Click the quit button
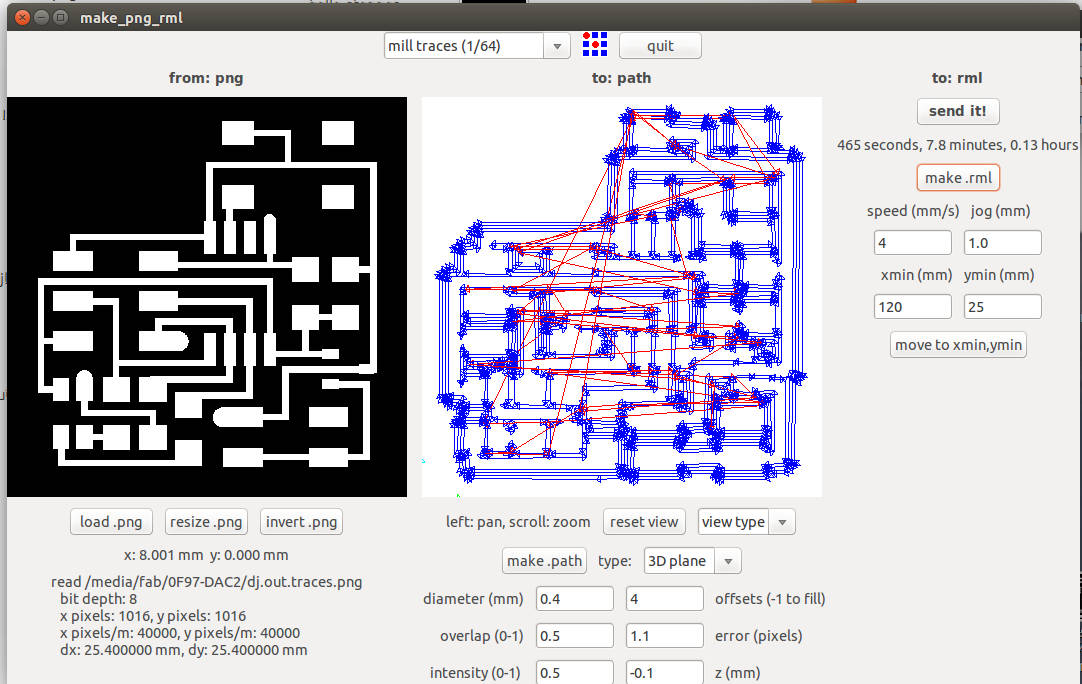This screenshot has width=1082, height=684. pyautogui.click(x=660, y=46)
